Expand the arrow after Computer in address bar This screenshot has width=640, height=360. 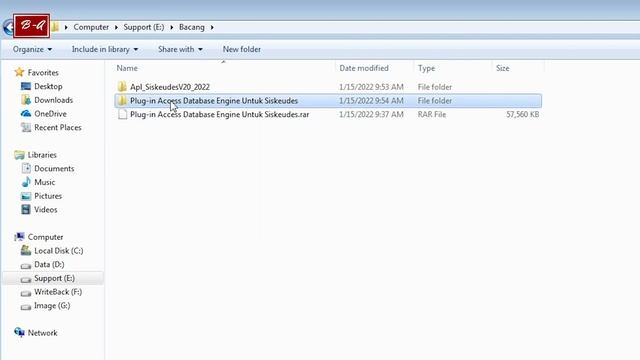coord(116,27)
